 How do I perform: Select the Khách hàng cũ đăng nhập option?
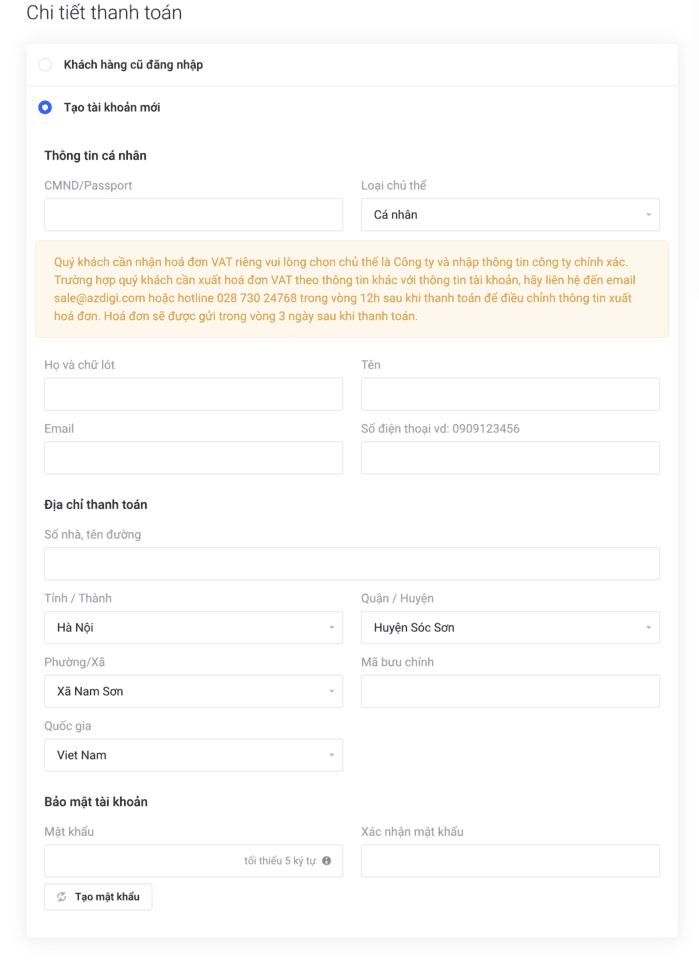[45, 65]
